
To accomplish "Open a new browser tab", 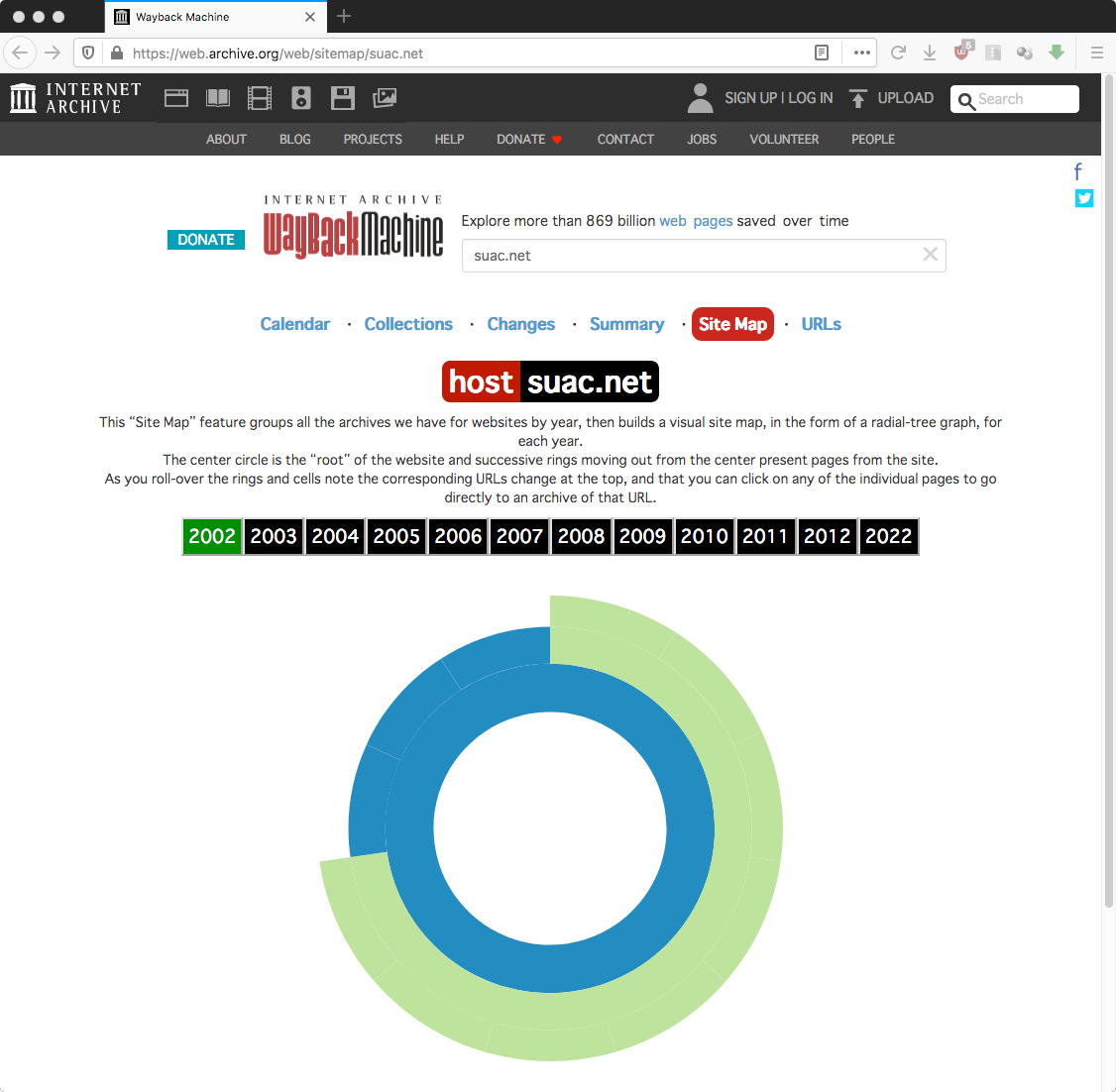I will (344, 16).
